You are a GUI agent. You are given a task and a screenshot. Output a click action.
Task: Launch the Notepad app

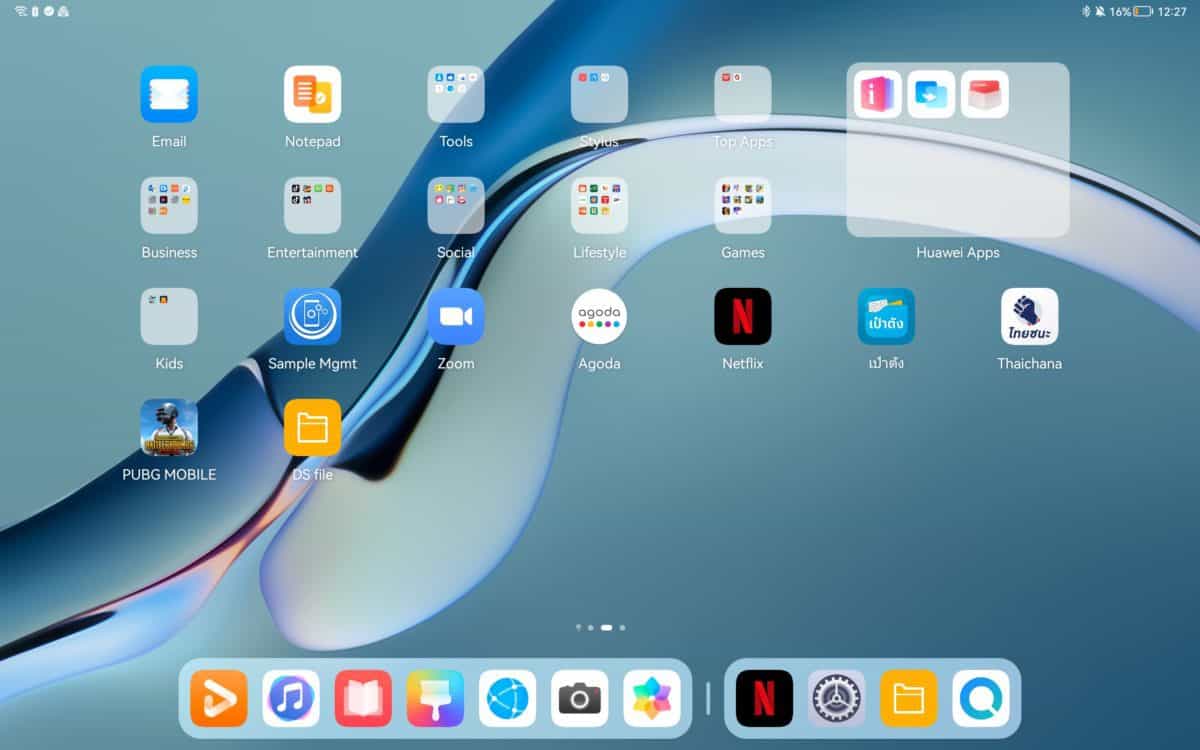[x=312, y=94]
